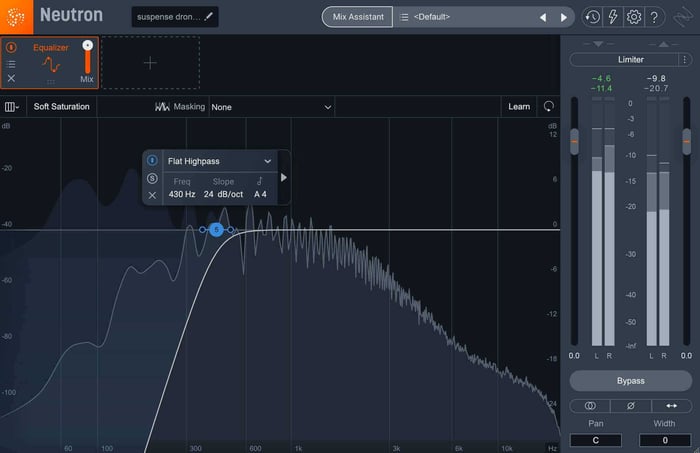The height and width of the screenshot is (453, 700).
Task: Open the Limiter options three-dot menu
Action: coord(684,59)
